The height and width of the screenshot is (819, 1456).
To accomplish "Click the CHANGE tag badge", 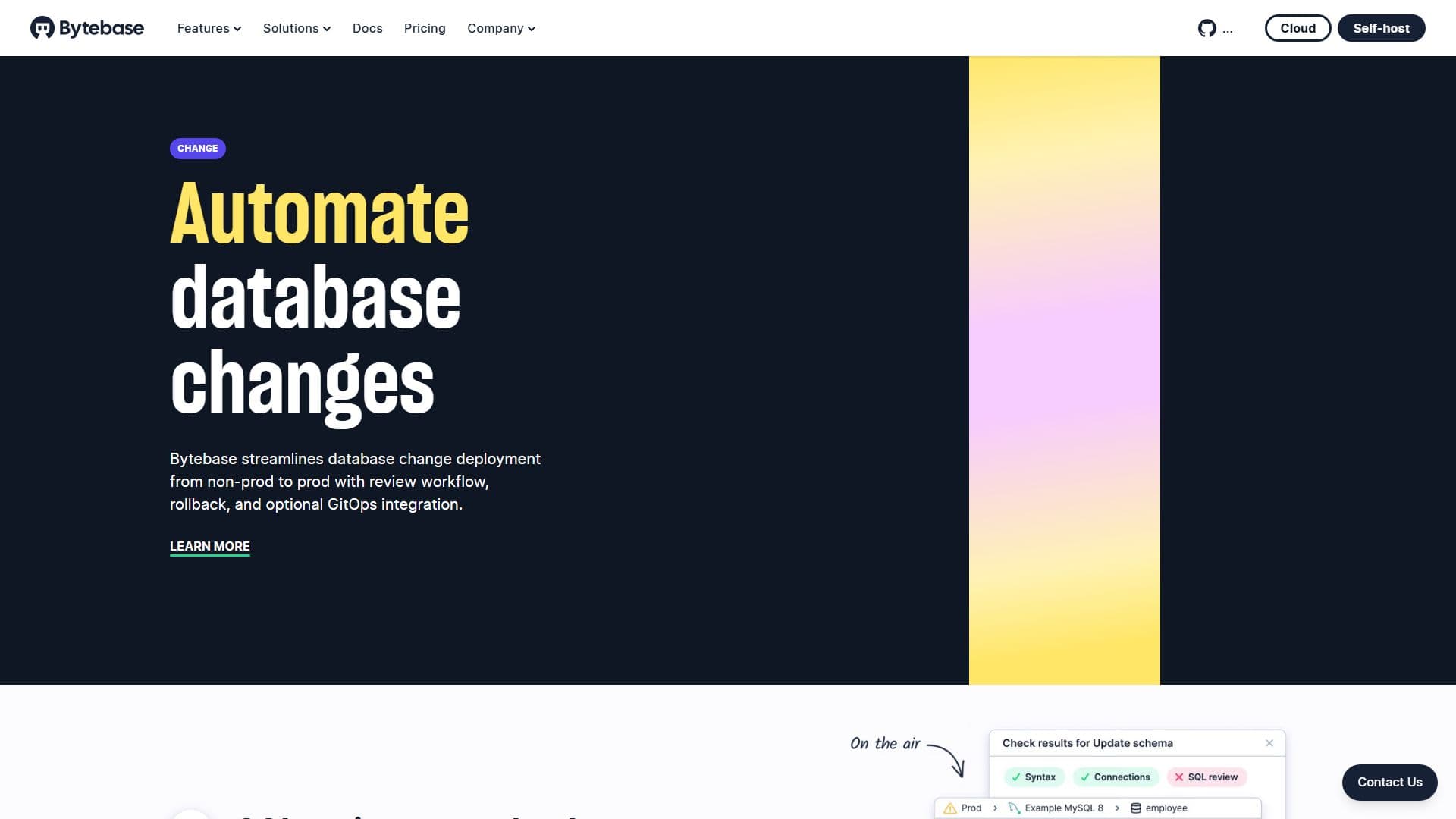I will tap(198, 149).
